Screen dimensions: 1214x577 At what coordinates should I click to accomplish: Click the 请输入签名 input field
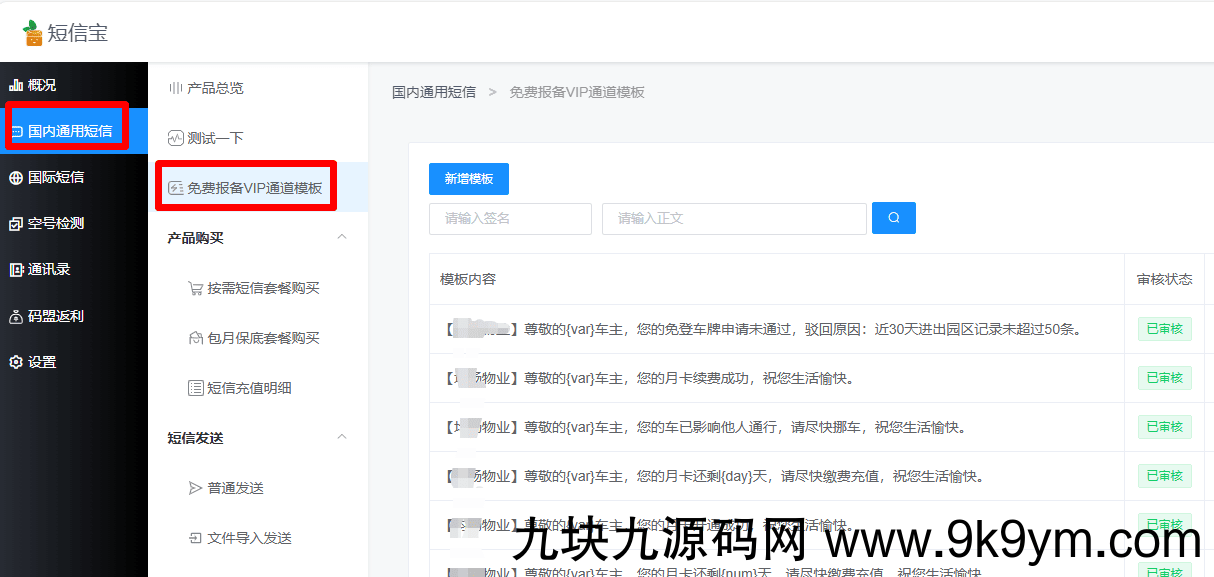coord(510,218)
